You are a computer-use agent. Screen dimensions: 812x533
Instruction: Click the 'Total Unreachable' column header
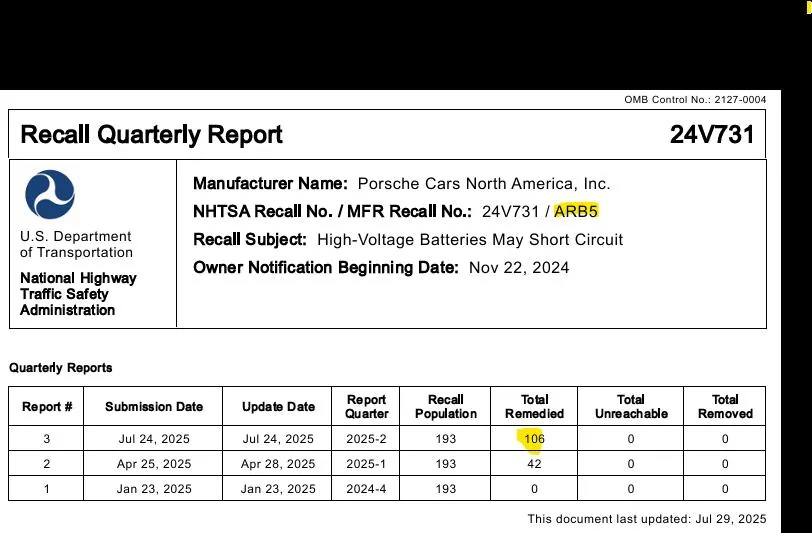click(631, 407)
